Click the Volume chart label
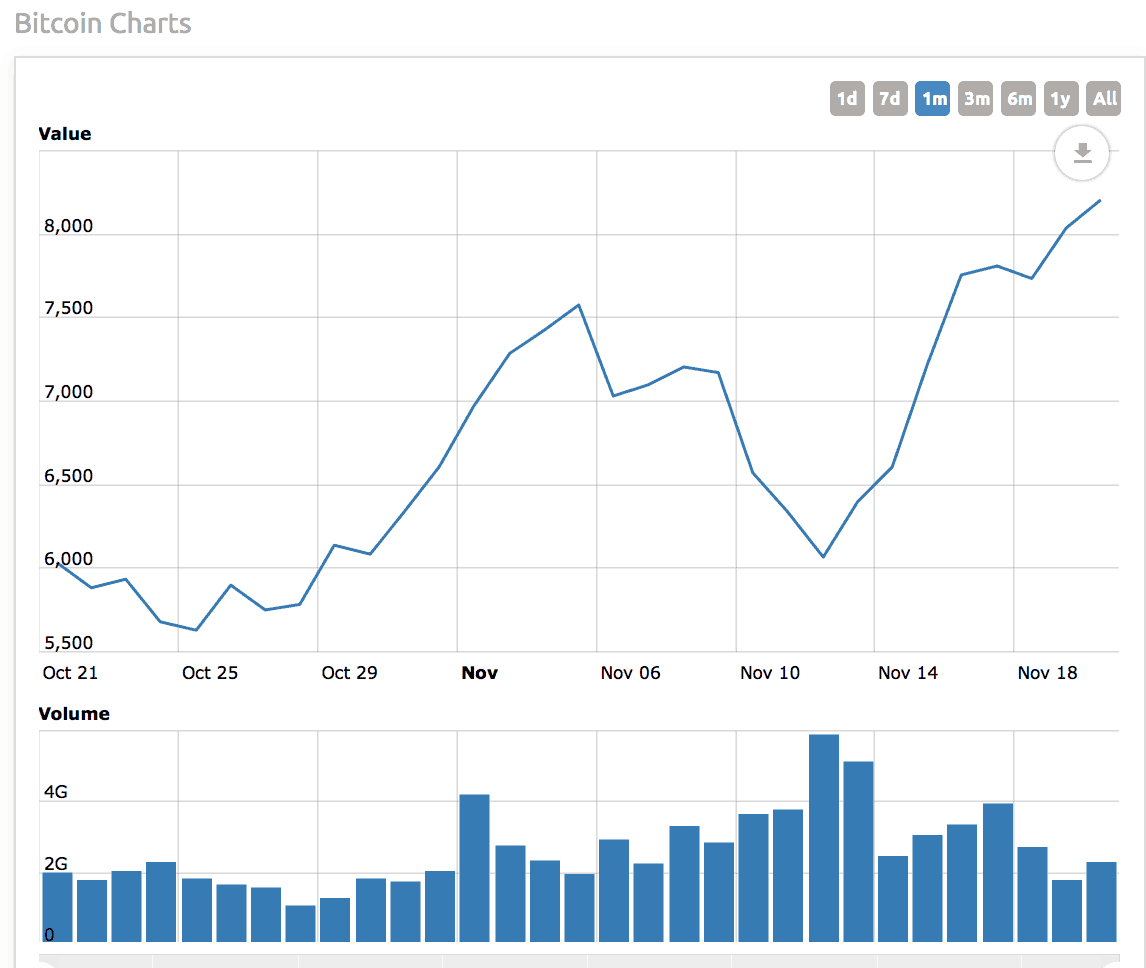 [74, 714]
